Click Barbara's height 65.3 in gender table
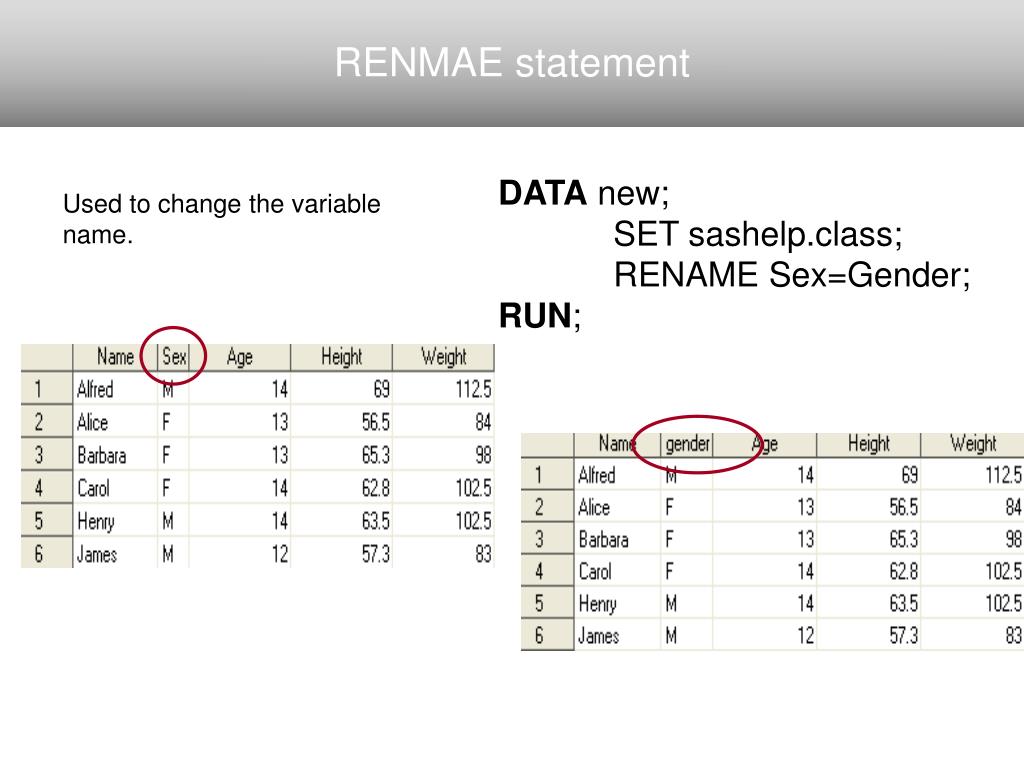Screen dimensions: 1024x768 (x=904, y=539)
